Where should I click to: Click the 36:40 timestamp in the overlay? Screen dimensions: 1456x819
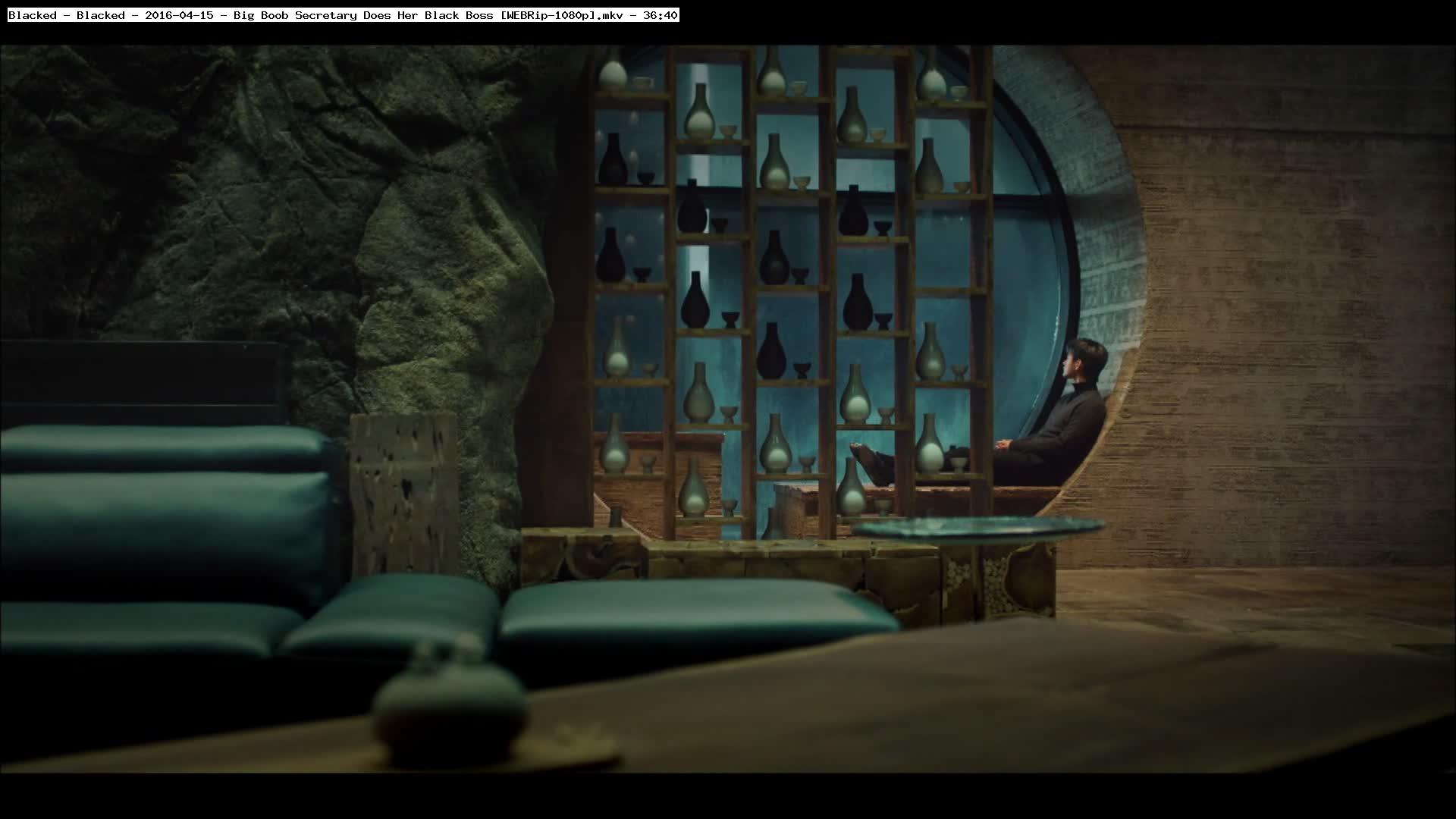[660, 15]
